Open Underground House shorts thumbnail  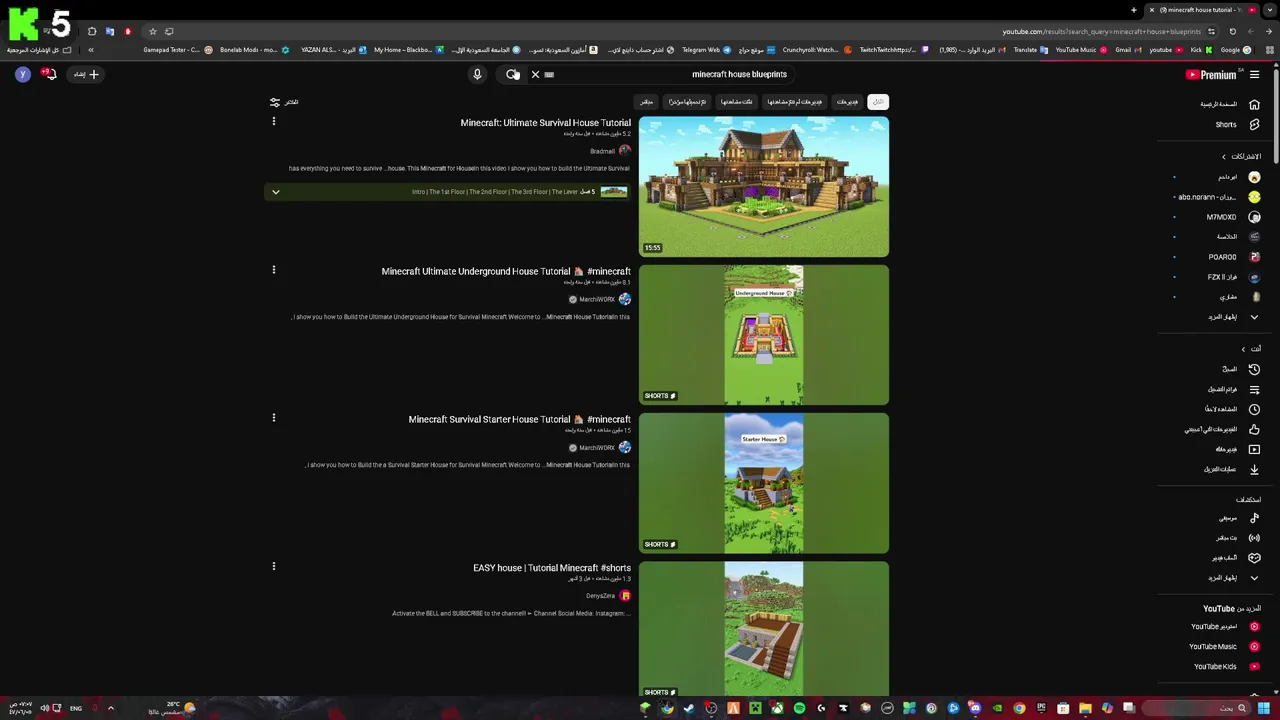pyautogui.click(x=764, y=335)
